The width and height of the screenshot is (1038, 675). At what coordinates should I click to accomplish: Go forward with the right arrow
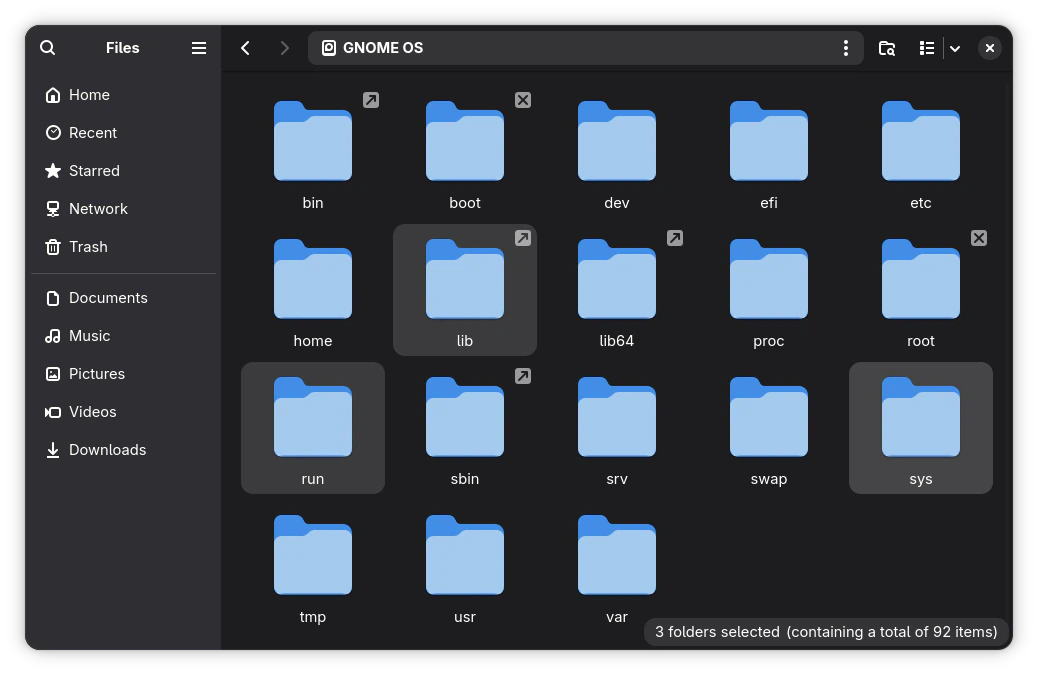pyautogui.click(x=284, y=48)
